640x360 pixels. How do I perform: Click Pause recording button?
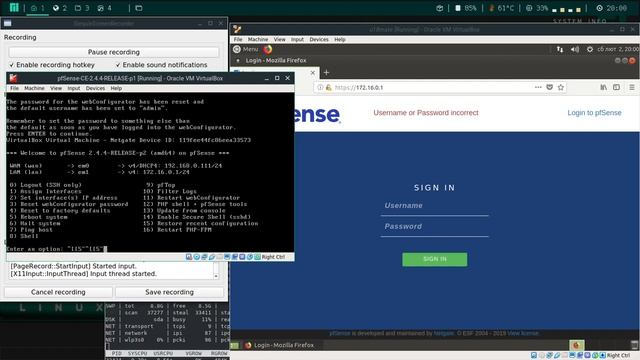[x=114, y=52]
